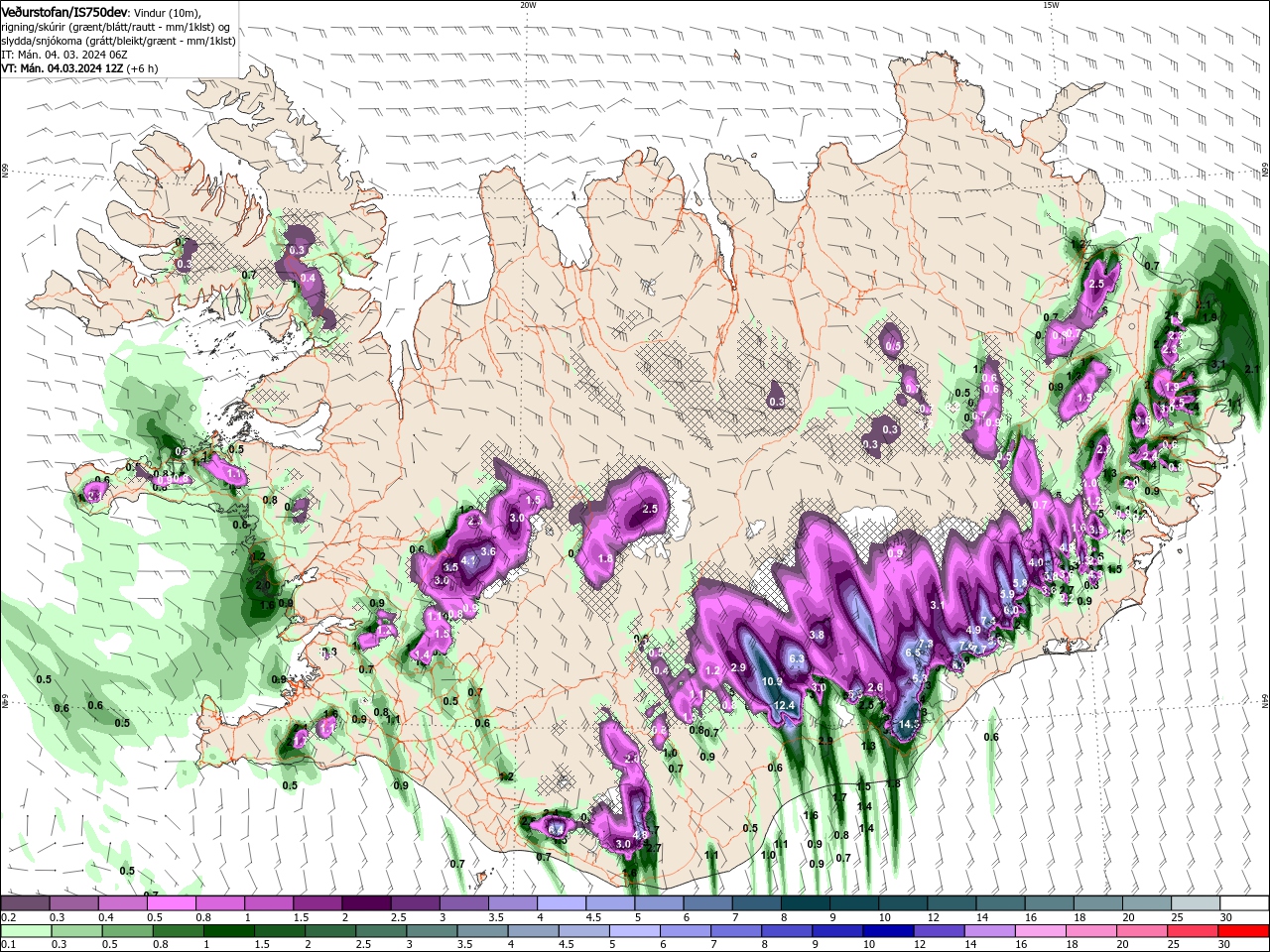Select the navy blue rain legend swatch at 10
This screenshot has width=1270, height=952.
click(x=887, y=931)
